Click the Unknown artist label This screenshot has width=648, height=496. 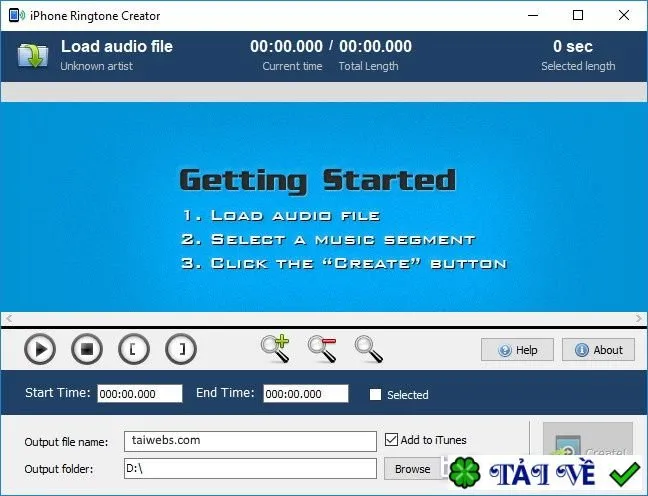click(97, 66)
